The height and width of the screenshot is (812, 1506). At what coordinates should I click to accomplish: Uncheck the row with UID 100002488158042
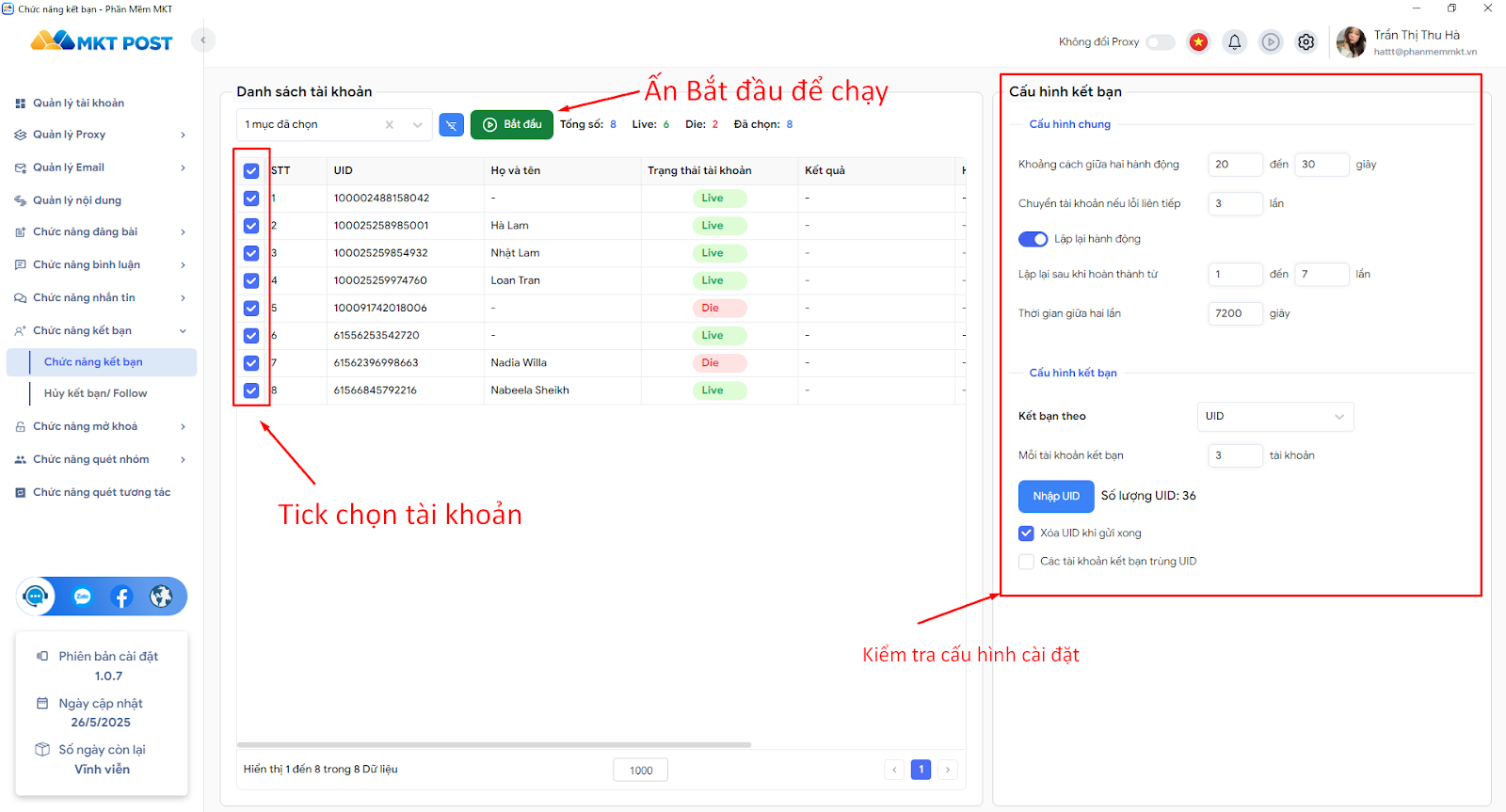[251, 199]
